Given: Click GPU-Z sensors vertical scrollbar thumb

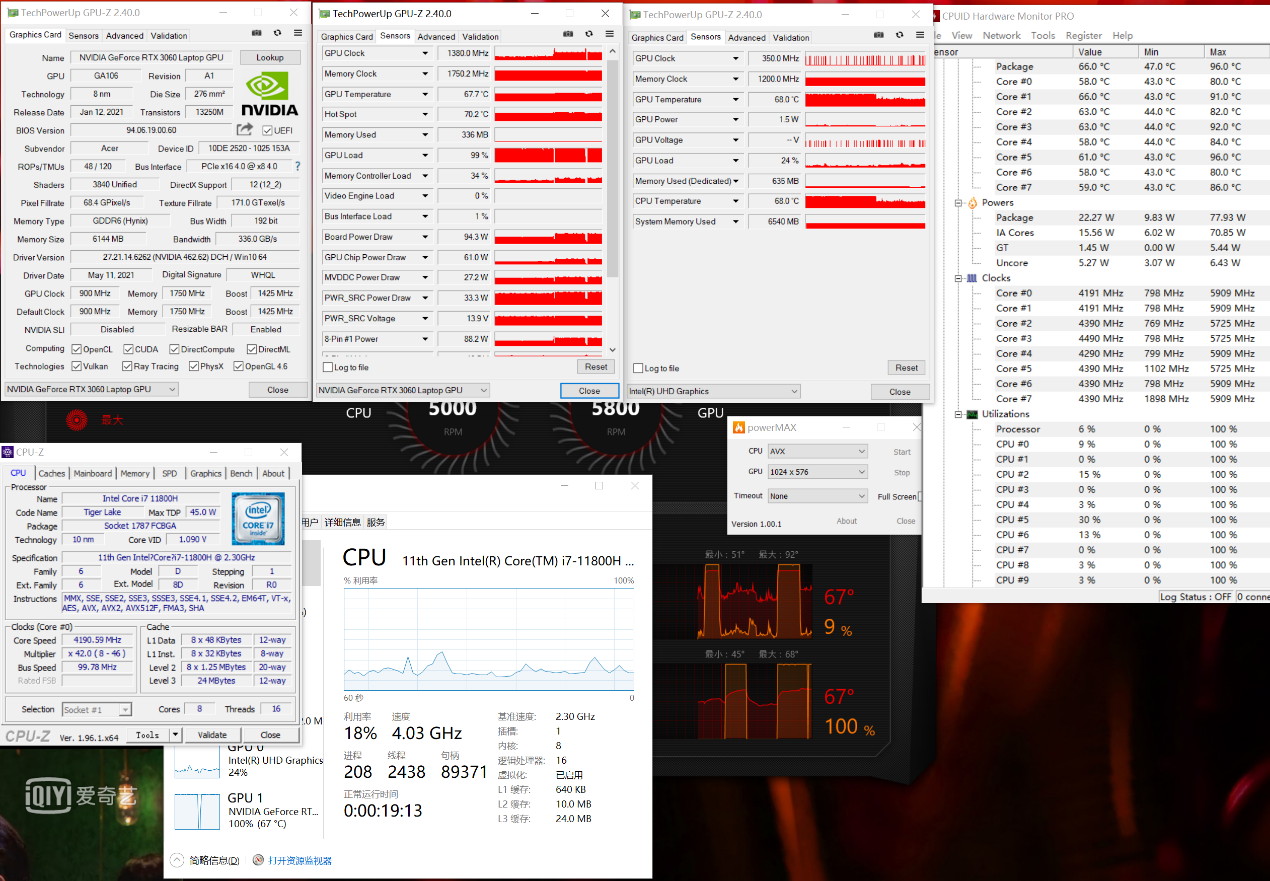Looking at the screenshot, I should pyautogui.click(x=613, y=167).
